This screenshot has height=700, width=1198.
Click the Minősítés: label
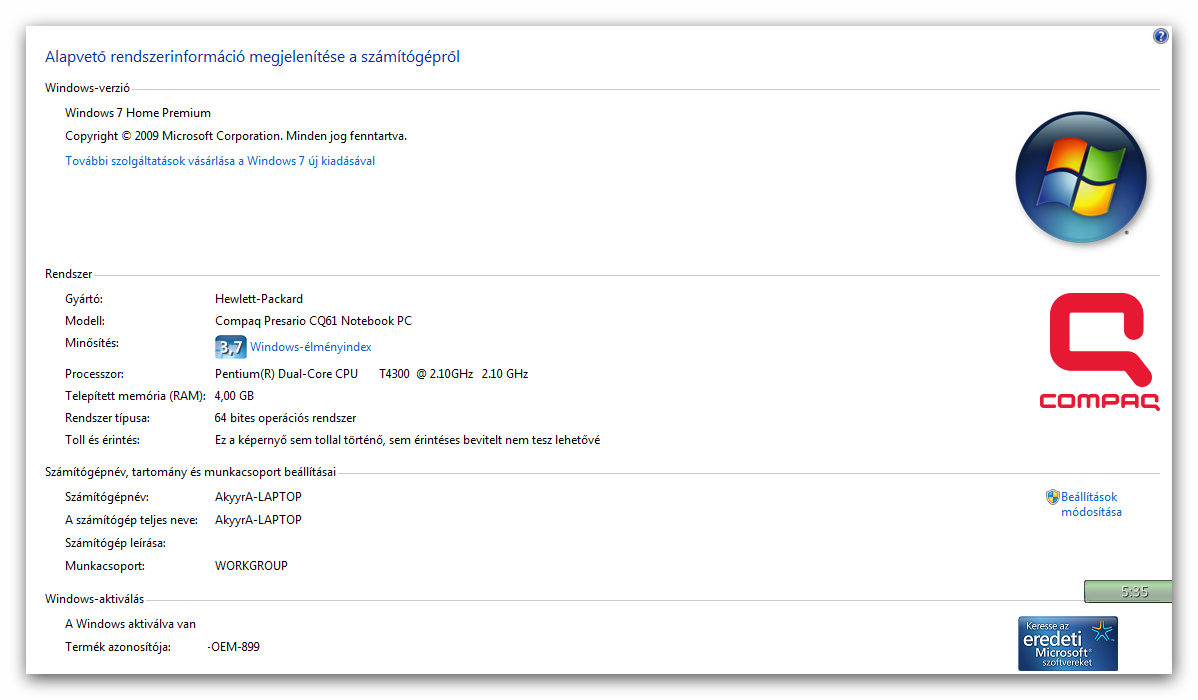click(x=92, y=343)
